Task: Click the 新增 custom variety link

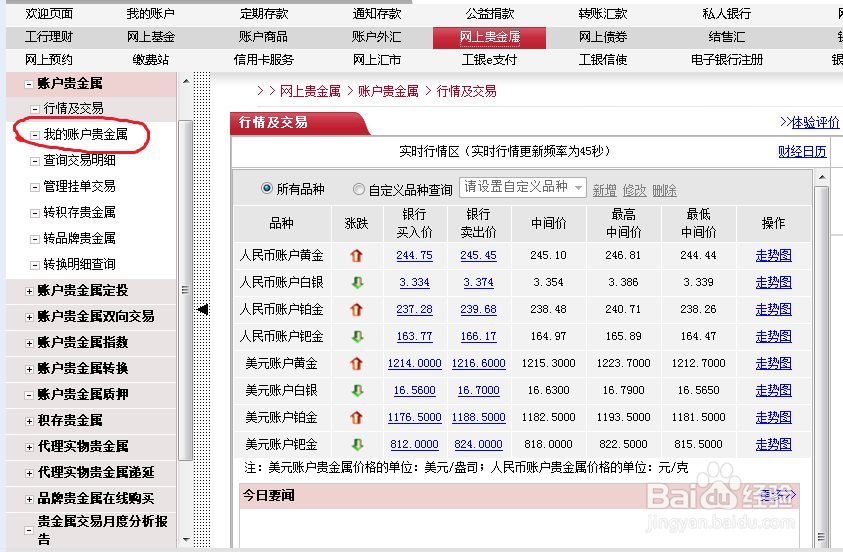Action: click(604, 190)
